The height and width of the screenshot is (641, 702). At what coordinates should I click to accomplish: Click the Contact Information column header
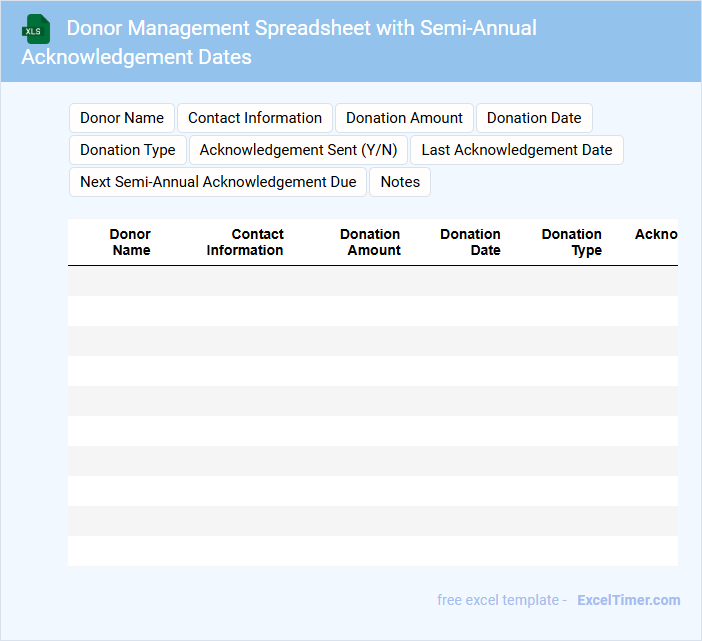pyautogui.click(x=246, y=242)
